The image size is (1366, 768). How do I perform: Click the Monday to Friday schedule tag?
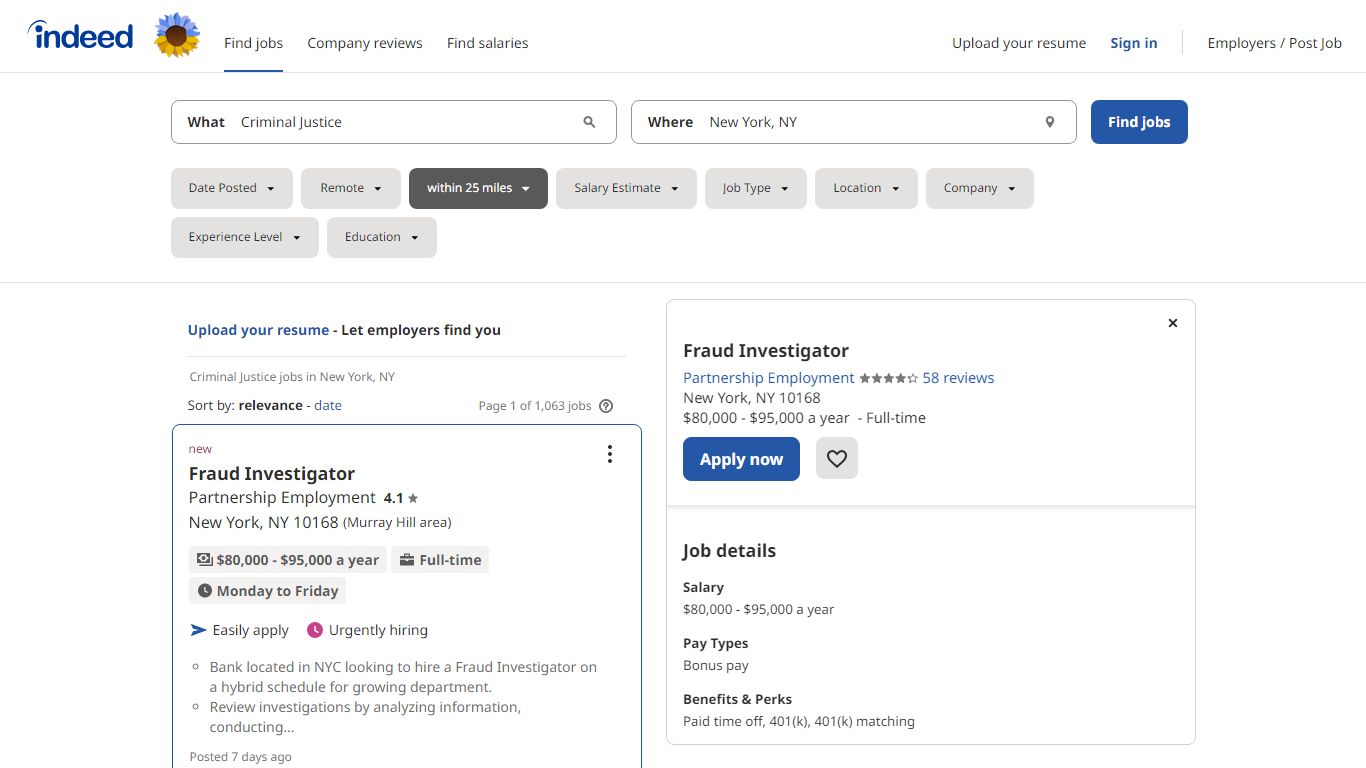[267, 591]
